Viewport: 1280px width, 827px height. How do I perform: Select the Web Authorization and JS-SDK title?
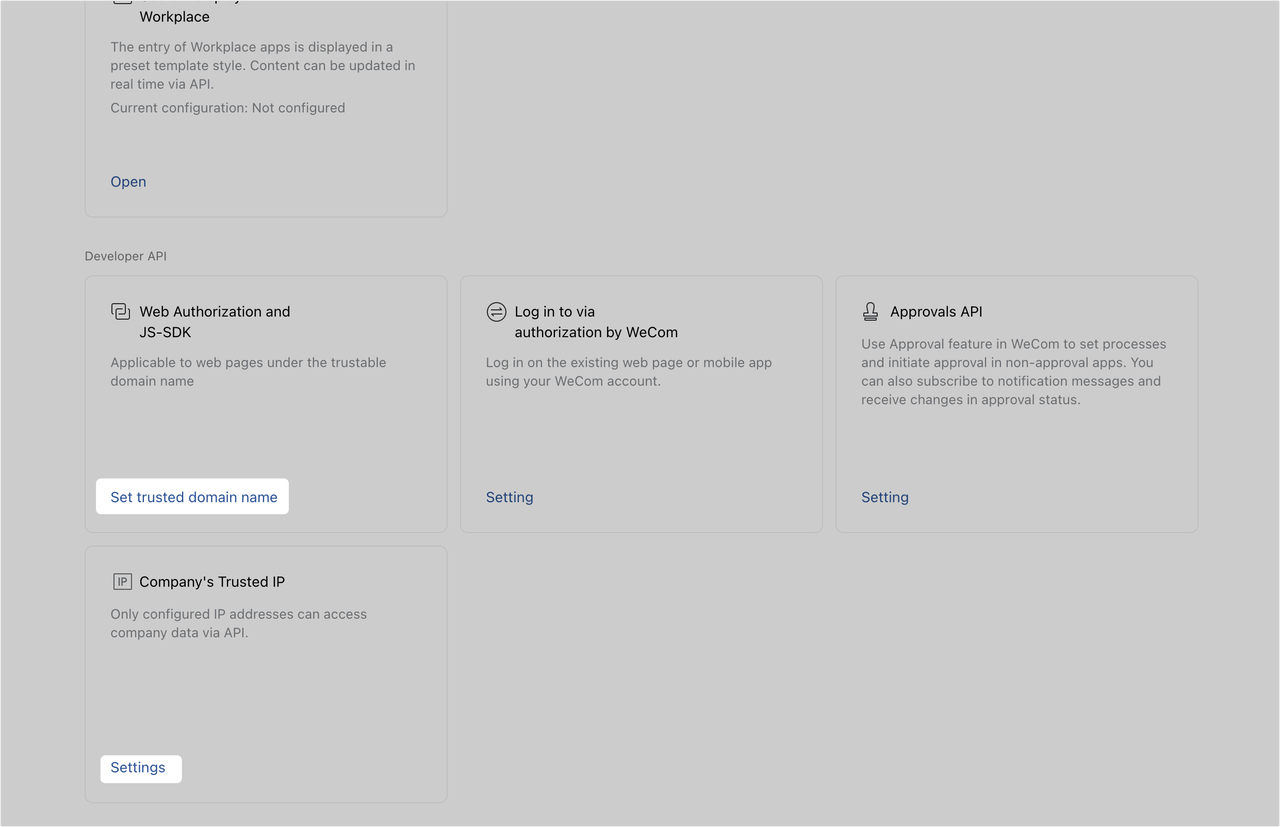pos(214,321)
